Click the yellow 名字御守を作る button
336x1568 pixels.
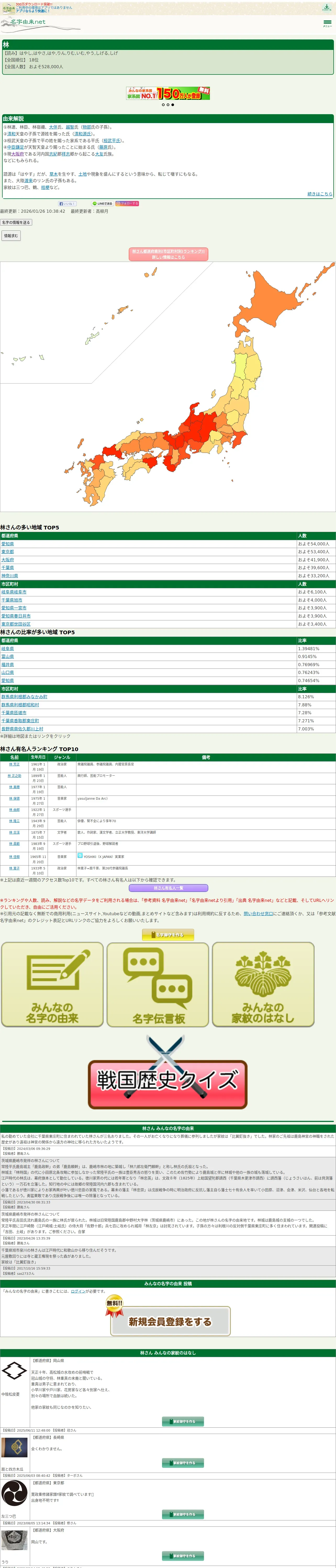[x=168, y=935]
